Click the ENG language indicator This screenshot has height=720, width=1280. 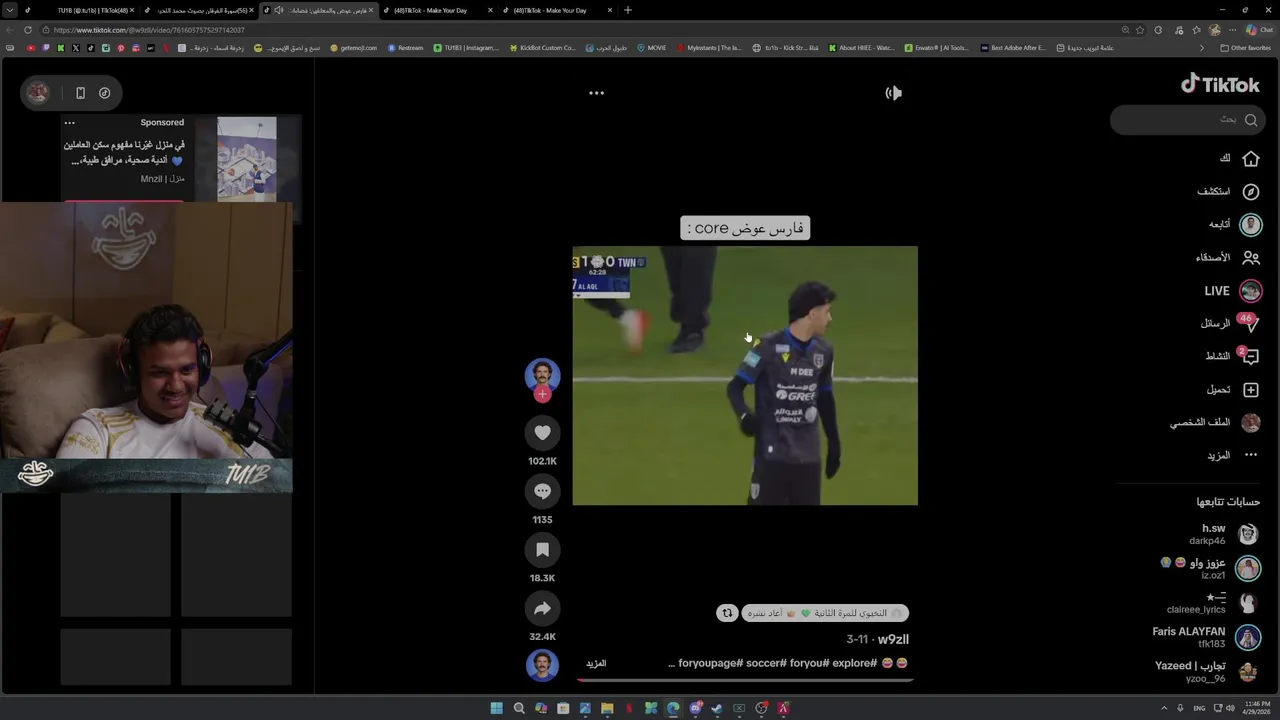[x=1200, y=708]
